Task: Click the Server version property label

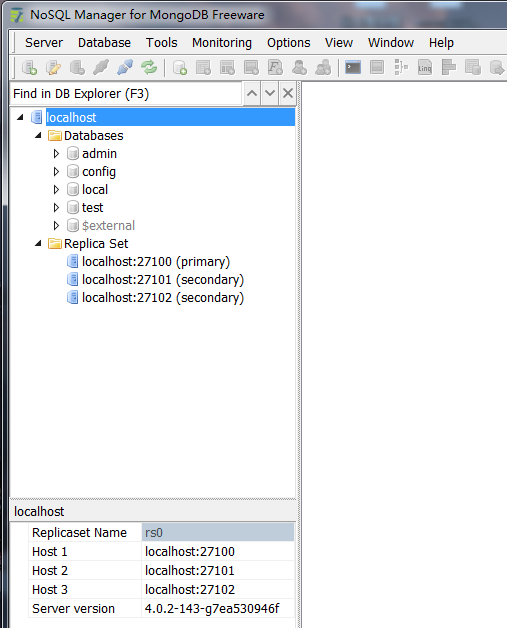Action: click(73, 608)
